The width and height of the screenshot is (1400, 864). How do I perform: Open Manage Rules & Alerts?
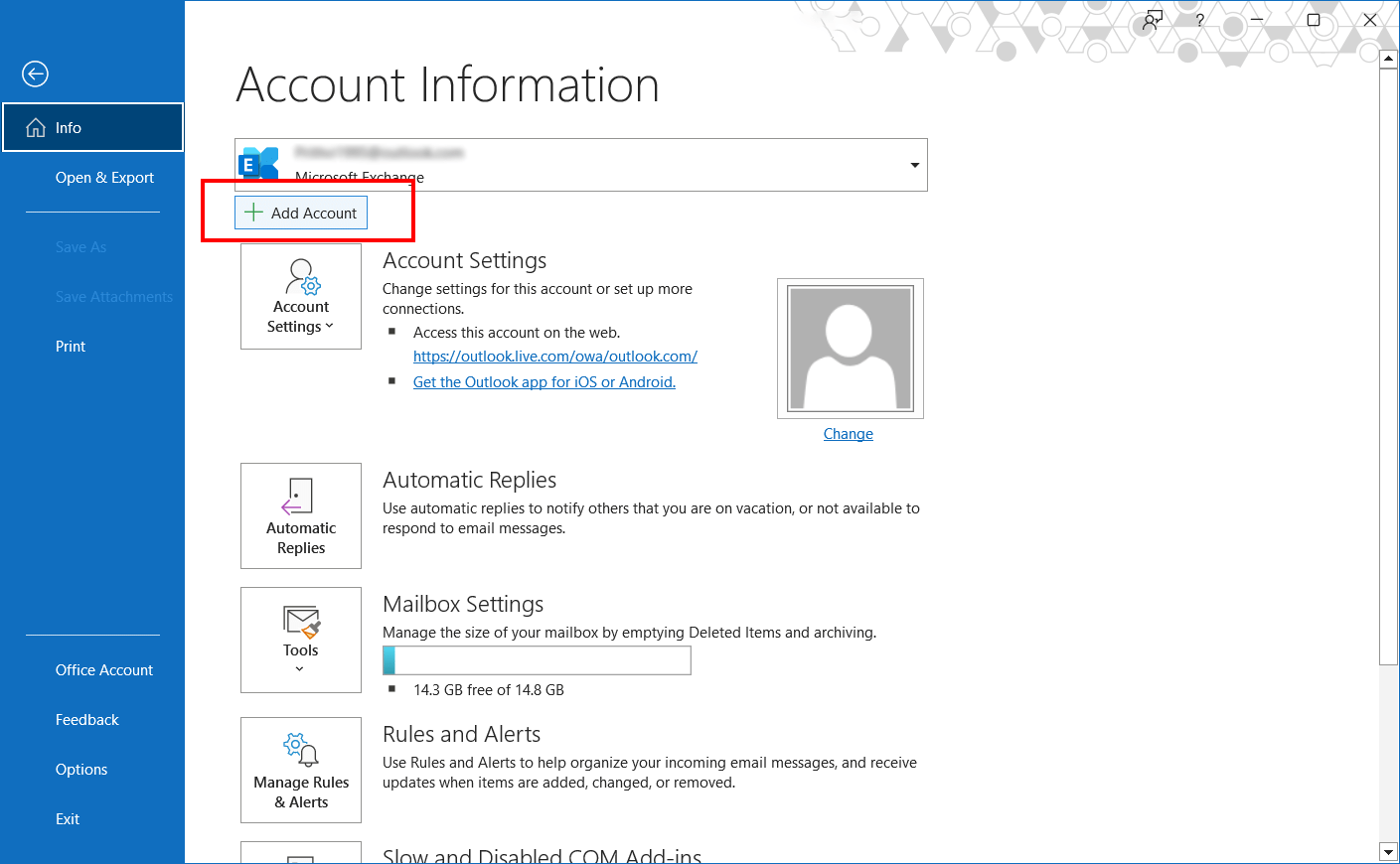(x=301, y=770)
